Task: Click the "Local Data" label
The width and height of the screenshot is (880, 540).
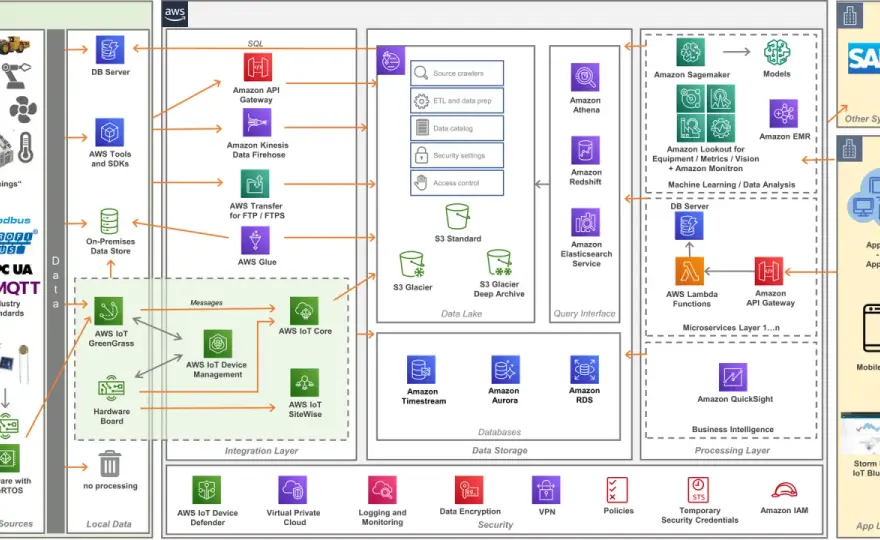Action: click(108, 524)
